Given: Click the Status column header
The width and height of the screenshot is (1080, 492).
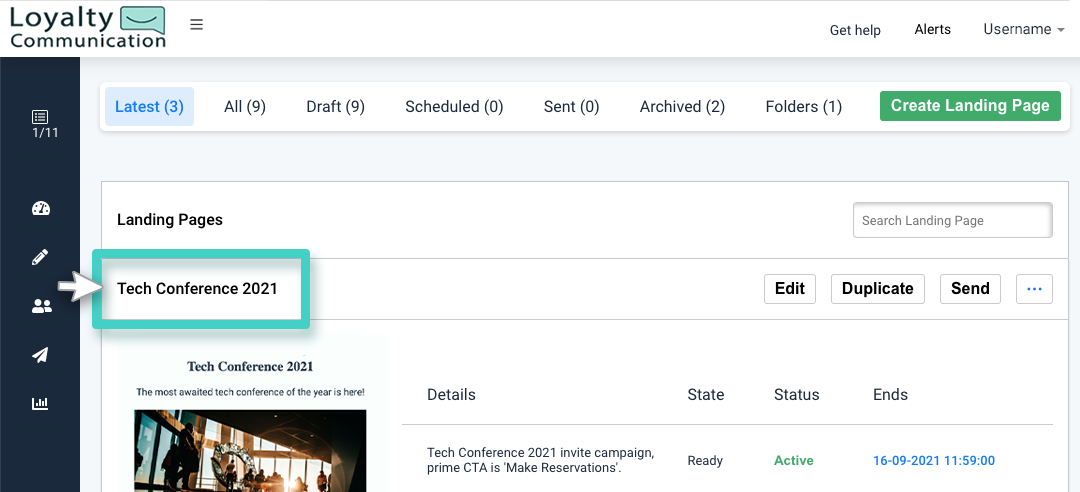Looking at the screenshot, I should (x=796, y=395).
